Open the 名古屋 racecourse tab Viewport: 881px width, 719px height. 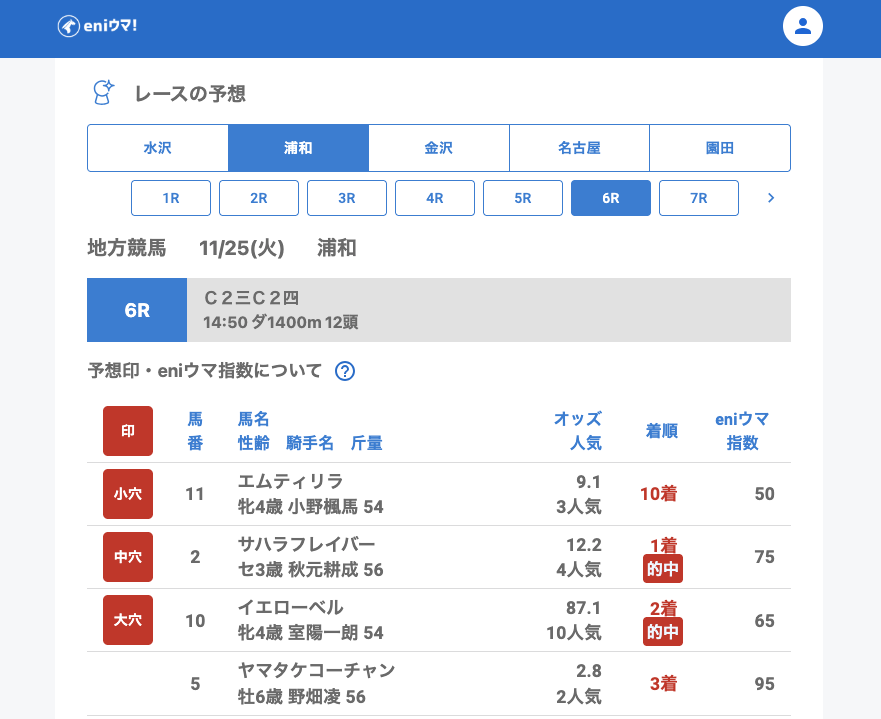[579, 148]
